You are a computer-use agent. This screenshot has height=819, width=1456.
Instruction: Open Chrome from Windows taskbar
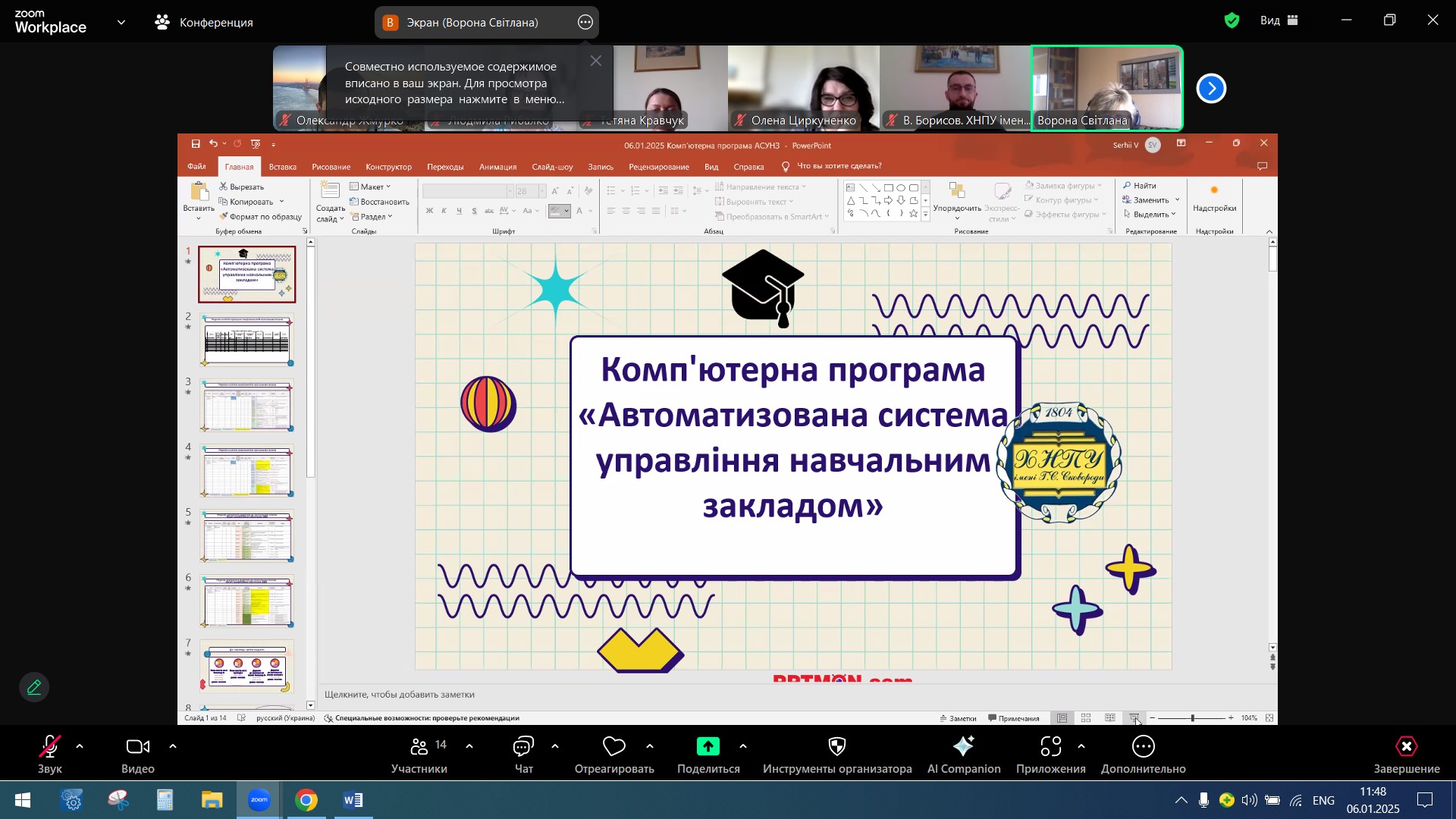click(306, 801)
